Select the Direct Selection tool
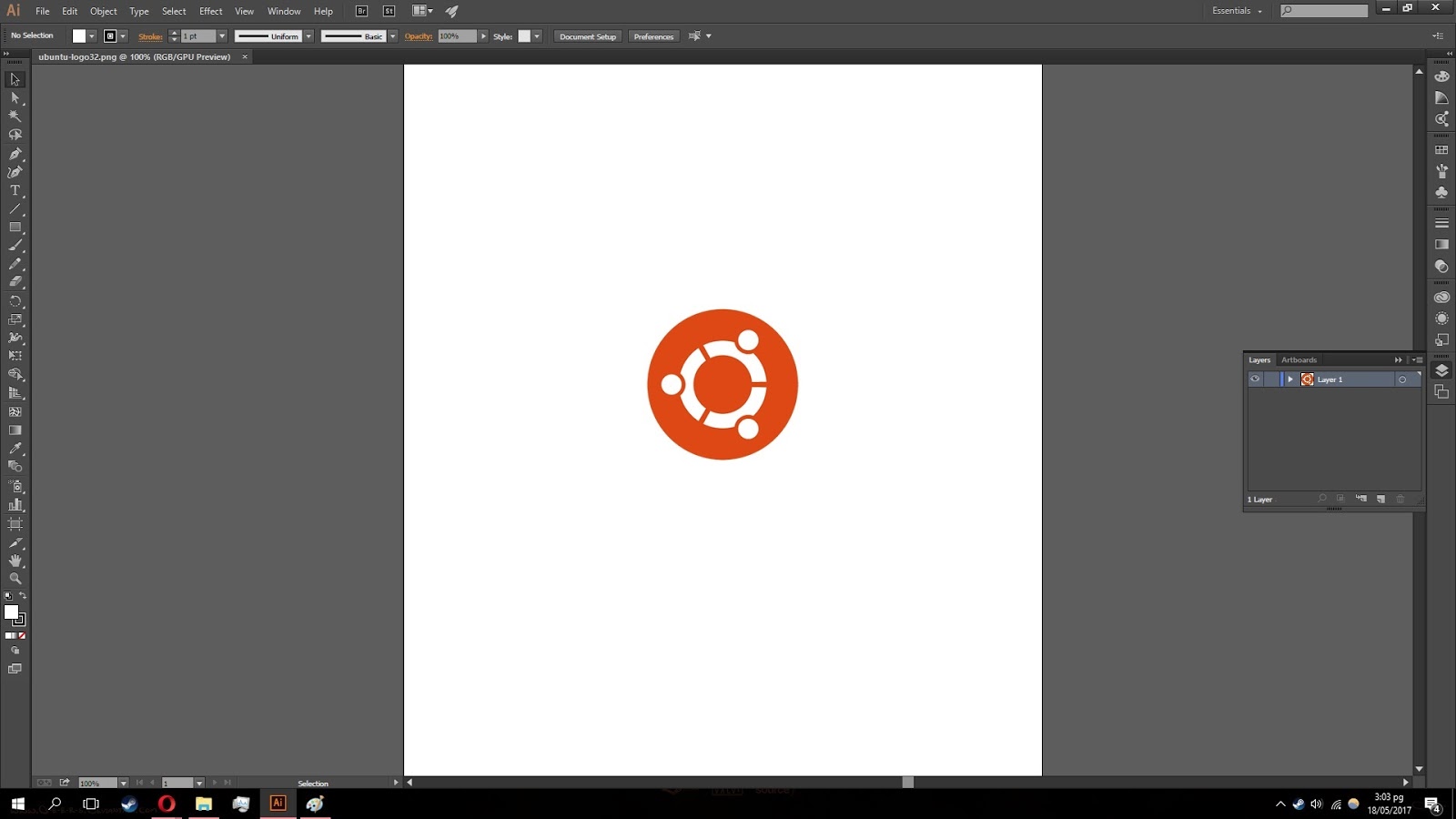Viewport: 1456px width, 819px height. coord(15,97)
